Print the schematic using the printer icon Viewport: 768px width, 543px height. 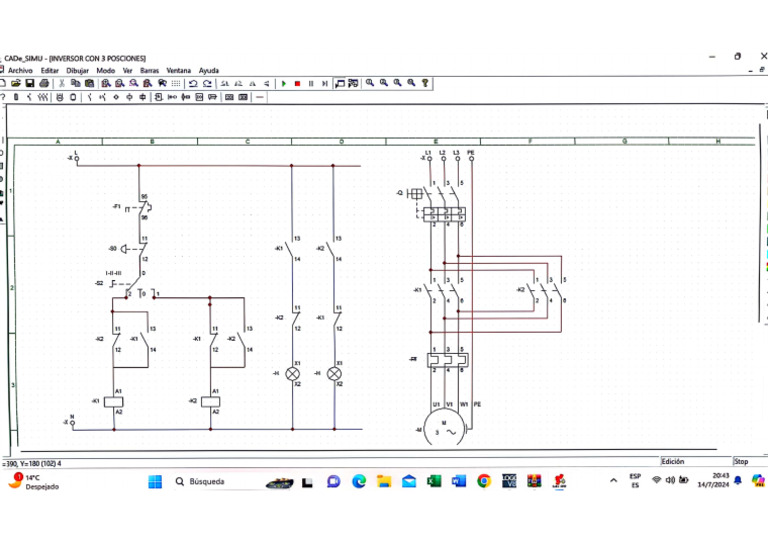[x=44, y=83]
